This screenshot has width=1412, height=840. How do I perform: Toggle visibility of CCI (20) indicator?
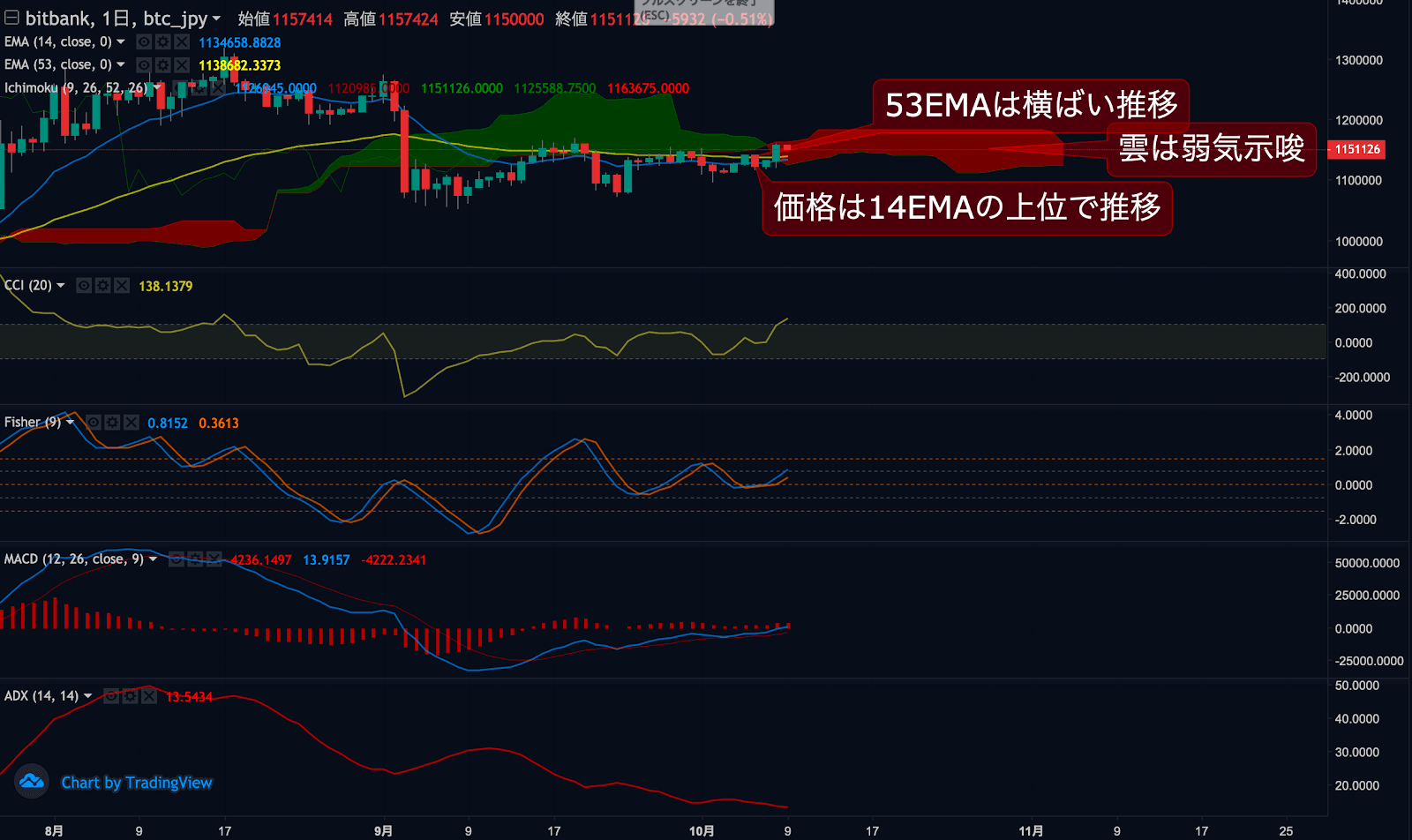click(84, 285)
